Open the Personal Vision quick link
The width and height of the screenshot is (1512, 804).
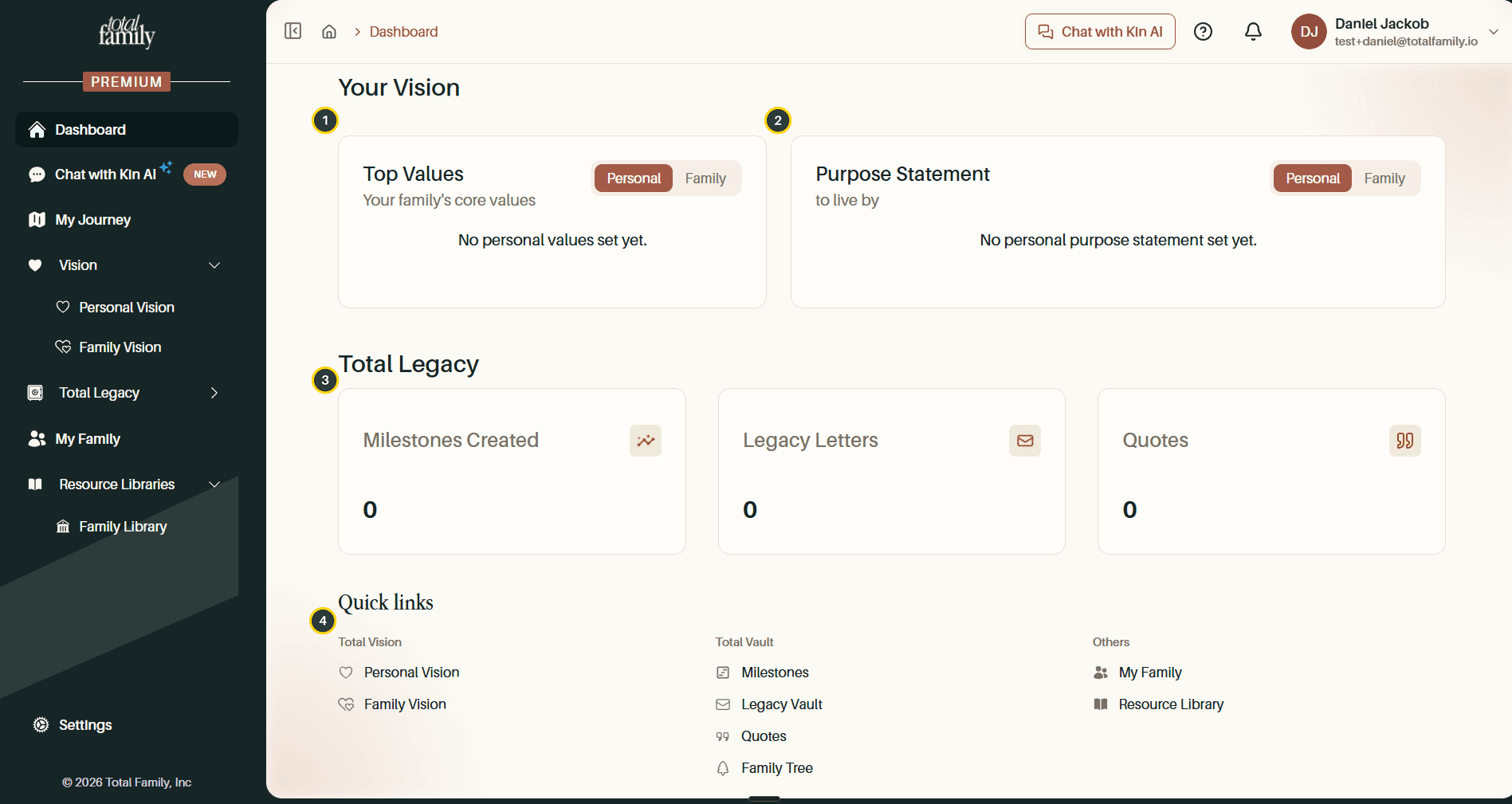(399, 673)
